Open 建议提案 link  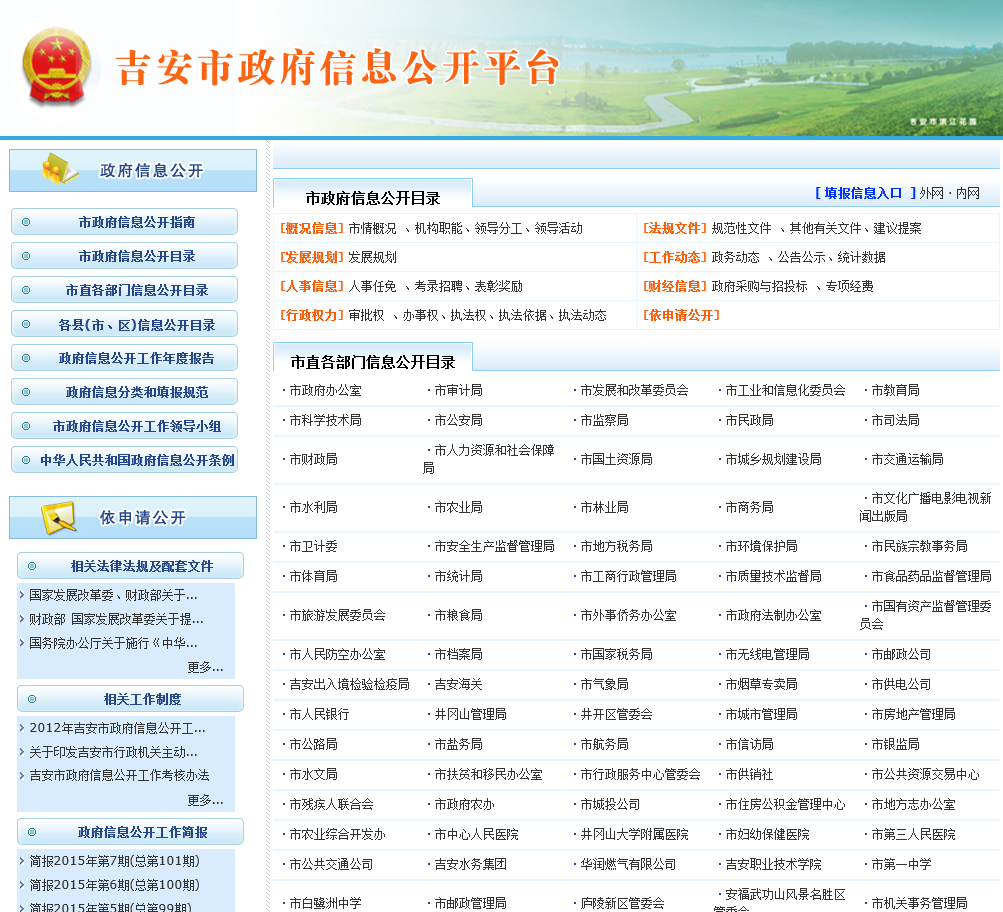(897, 228)
